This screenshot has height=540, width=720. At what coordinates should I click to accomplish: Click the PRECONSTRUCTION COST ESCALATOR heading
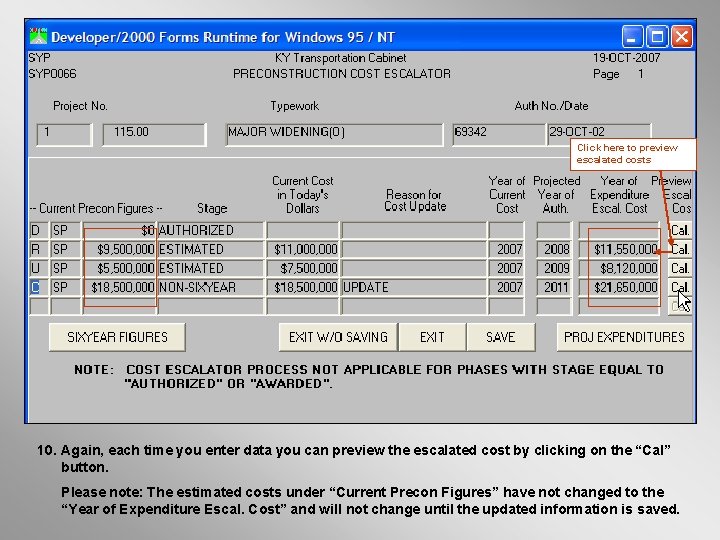point(342,74)
